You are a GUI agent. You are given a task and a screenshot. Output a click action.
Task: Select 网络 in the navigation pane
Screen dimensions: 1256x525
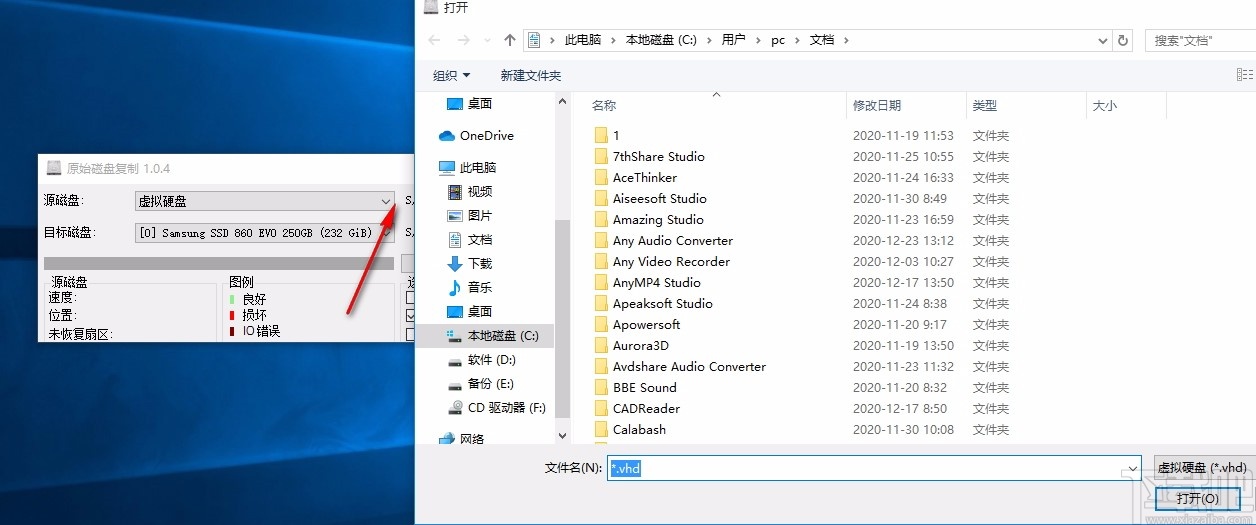tap(462, 438)
